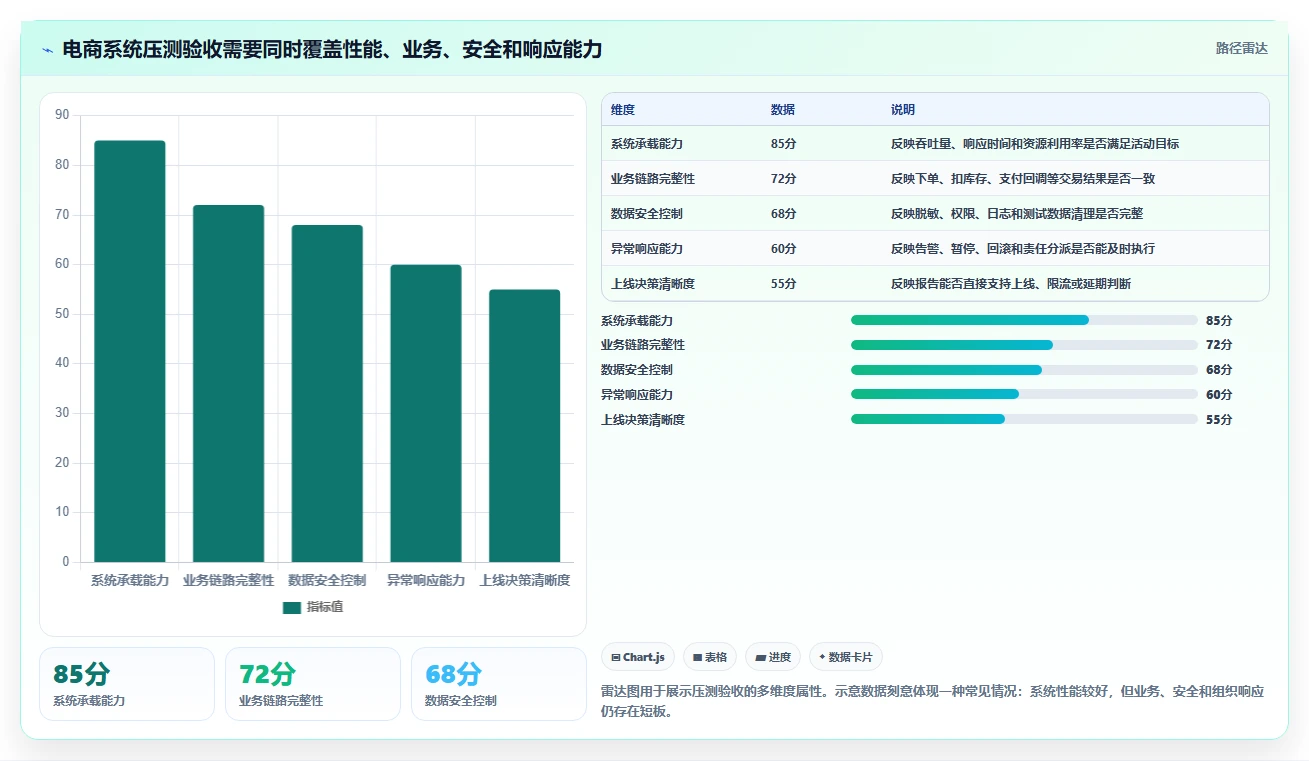
Task: Click the page title 电商系统压测验收
Action: click(x=332, y=49)
